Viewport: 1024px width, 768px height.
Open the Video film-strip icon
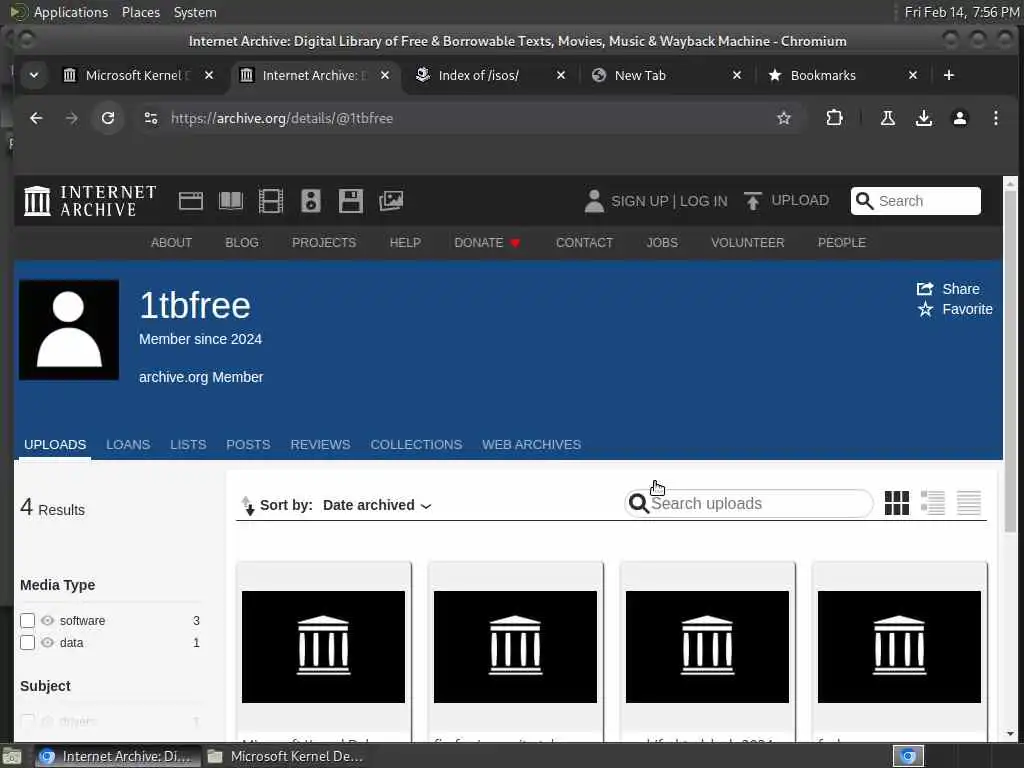click(x=270, y=200)
